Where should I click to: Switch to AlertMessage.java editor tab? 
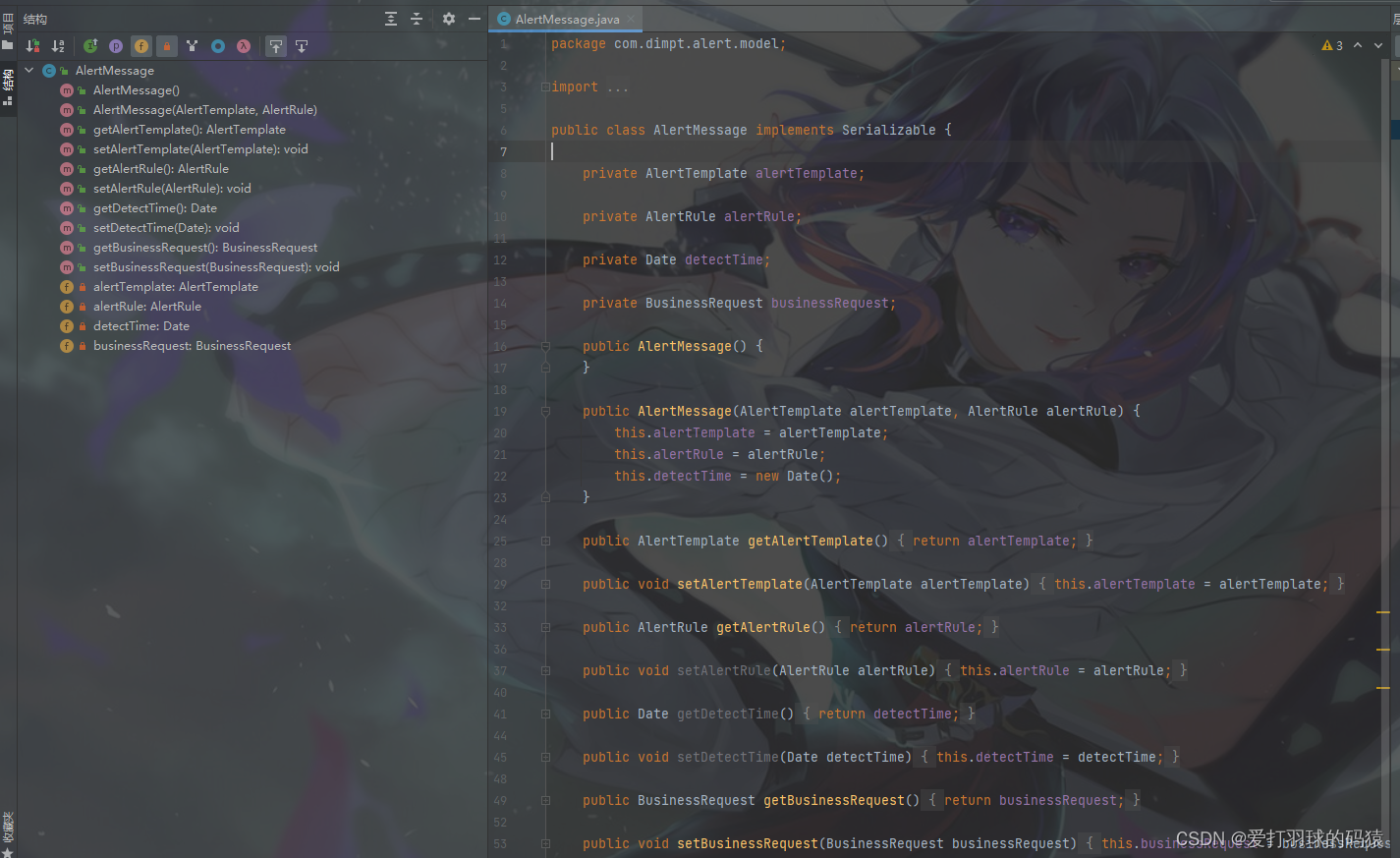click(x=567, y=19)
